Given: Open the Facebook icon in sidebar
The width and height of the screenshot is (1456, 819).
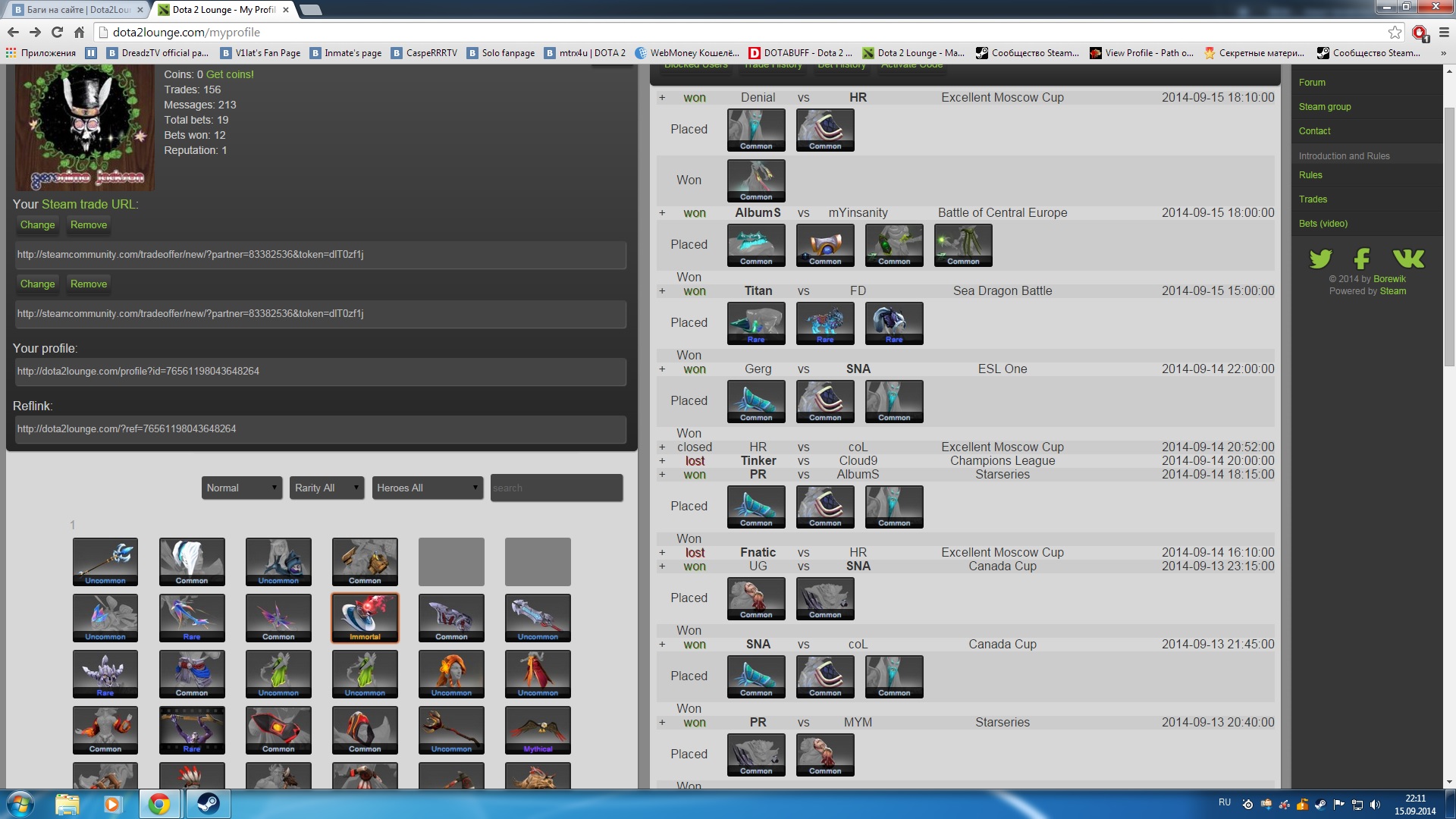Looking at the screenshot, I should pos(1362,259).
